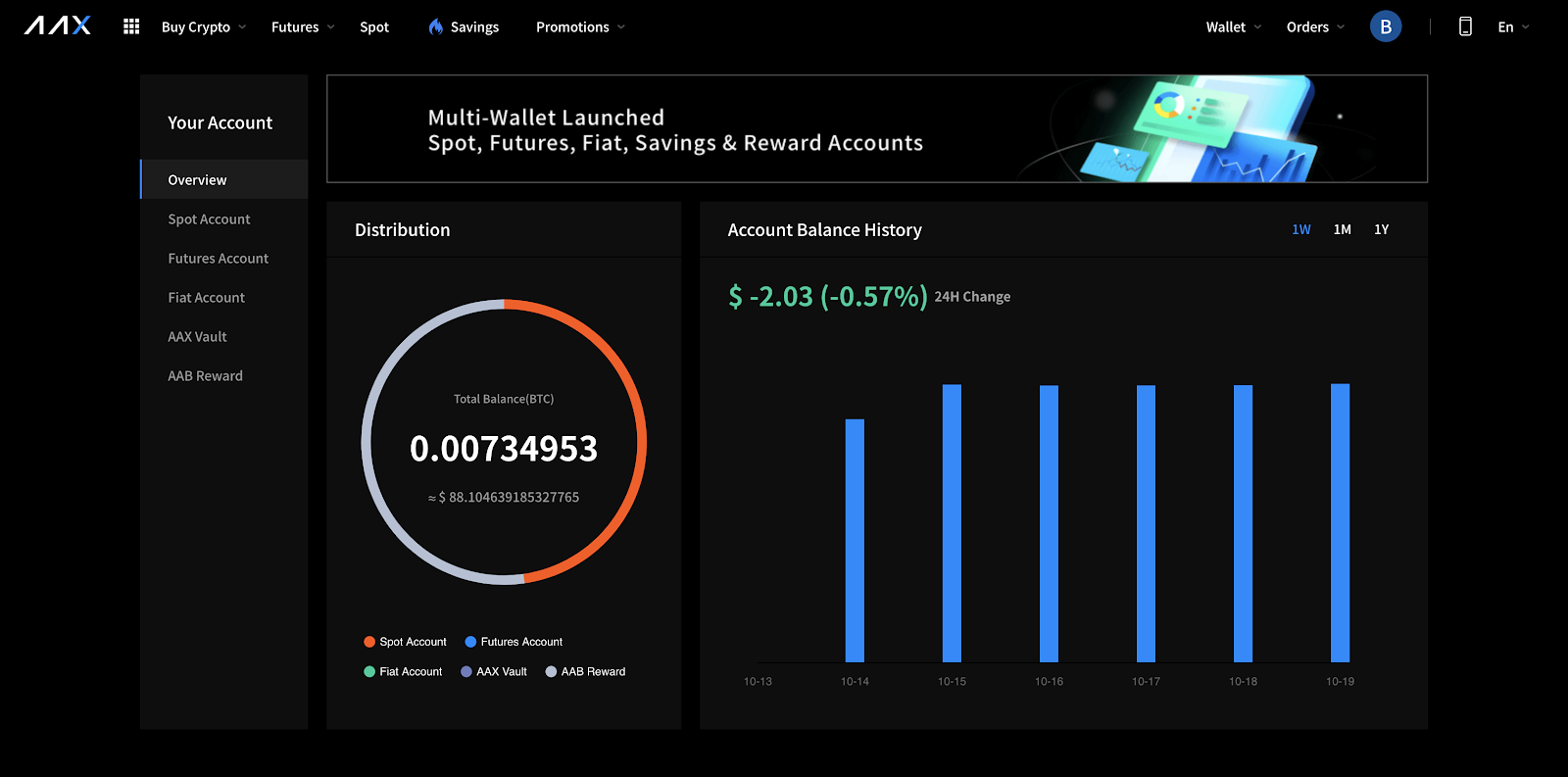
Task: Click the gray AAB Reward donut segment
Action: [x=367, y=441]
